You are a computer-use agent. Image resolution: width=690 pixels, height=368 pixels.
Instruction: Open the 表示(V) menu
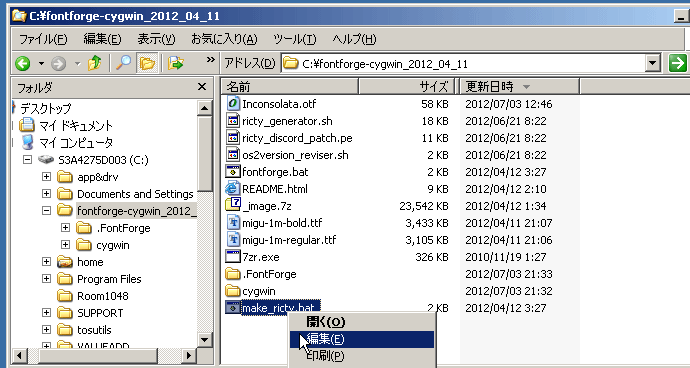[x=156, y=39]
